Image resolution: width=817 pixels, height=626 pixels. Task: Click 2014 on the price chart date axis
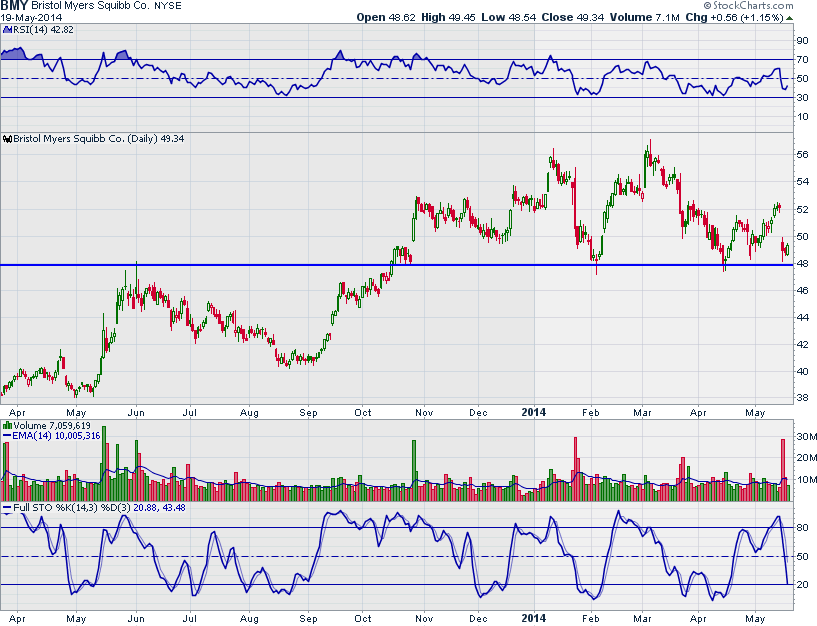pyautogui.click(x=534, y=412)
